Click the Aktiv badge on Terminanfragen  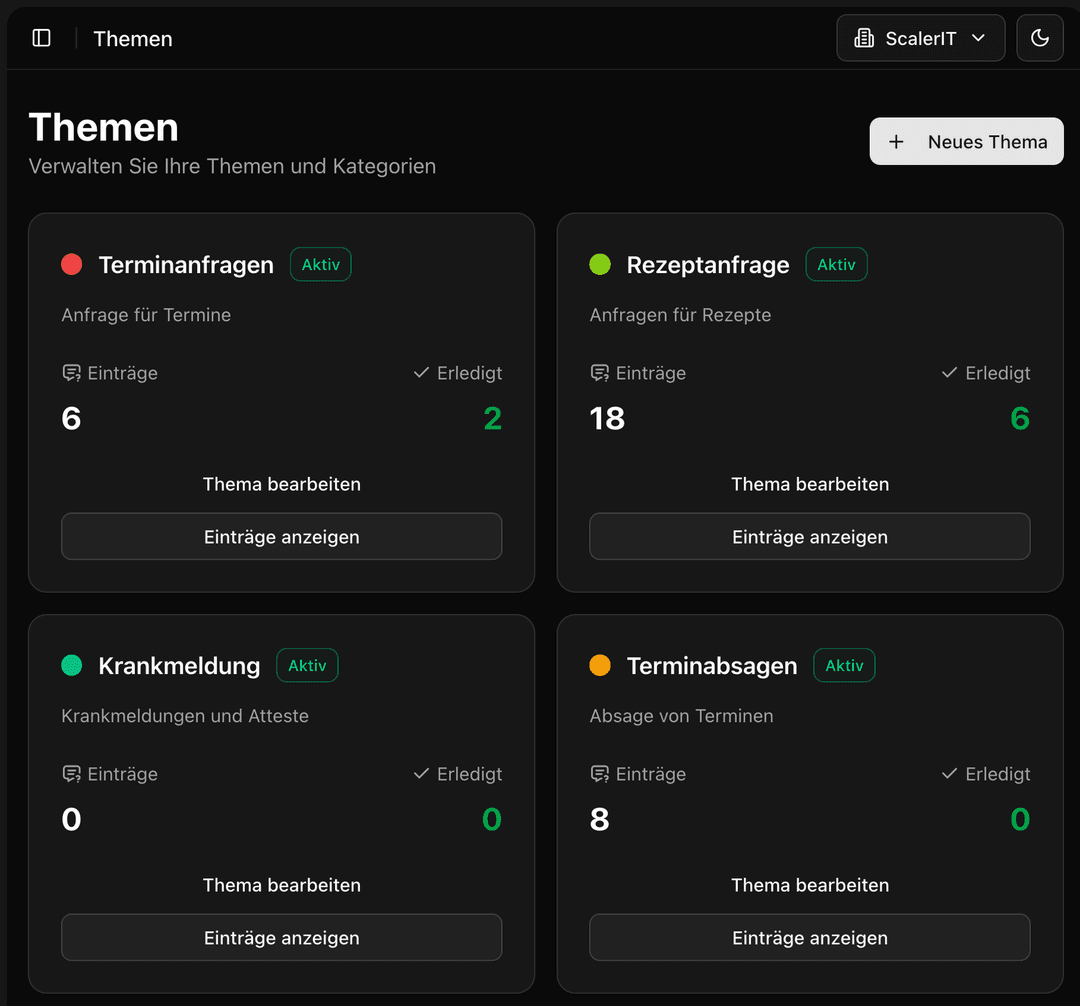click(x=321, y=265)
